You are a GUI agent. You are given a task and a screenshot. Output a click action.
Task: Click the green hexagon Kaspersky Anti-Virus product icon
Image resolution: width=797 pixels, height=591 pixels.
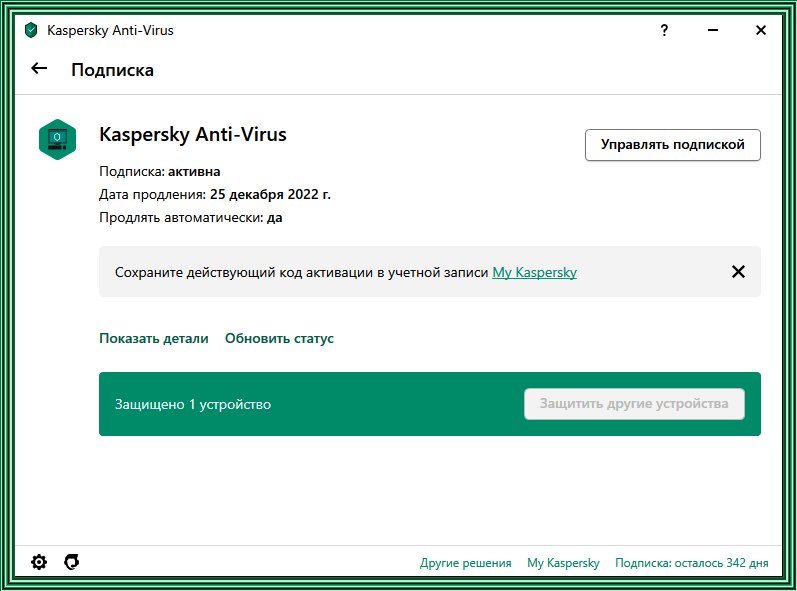[57, 139]
